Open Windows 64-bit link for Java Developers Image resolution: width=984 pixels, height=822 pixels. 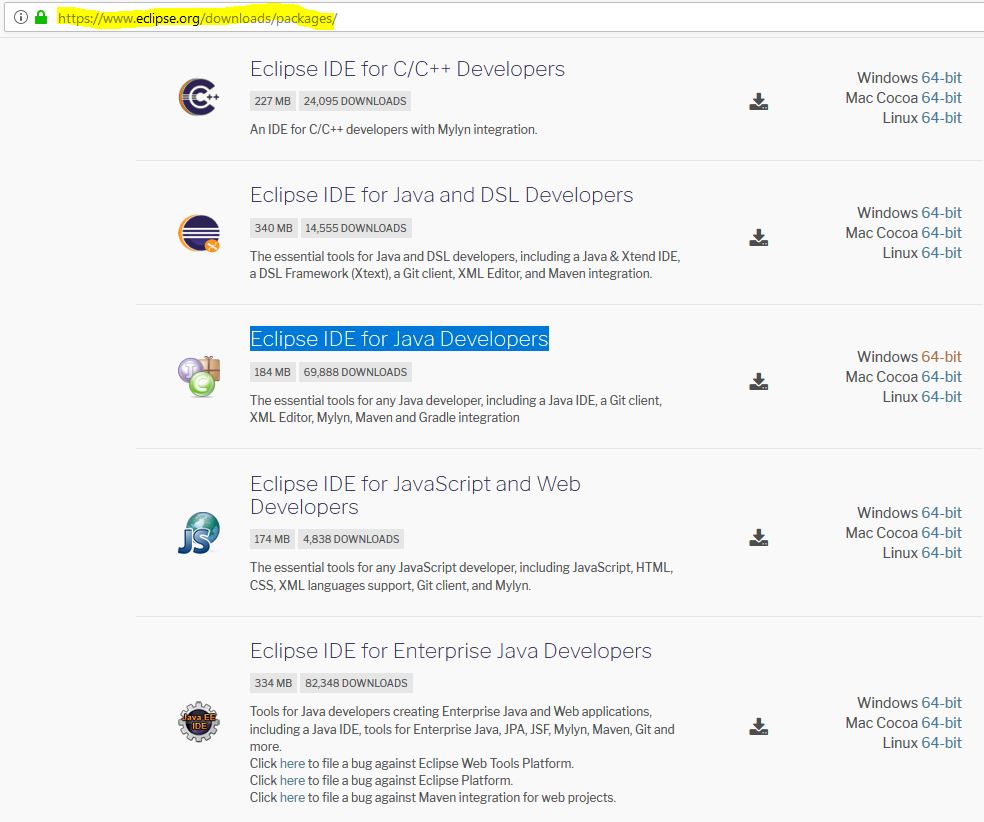pos(941,357)
